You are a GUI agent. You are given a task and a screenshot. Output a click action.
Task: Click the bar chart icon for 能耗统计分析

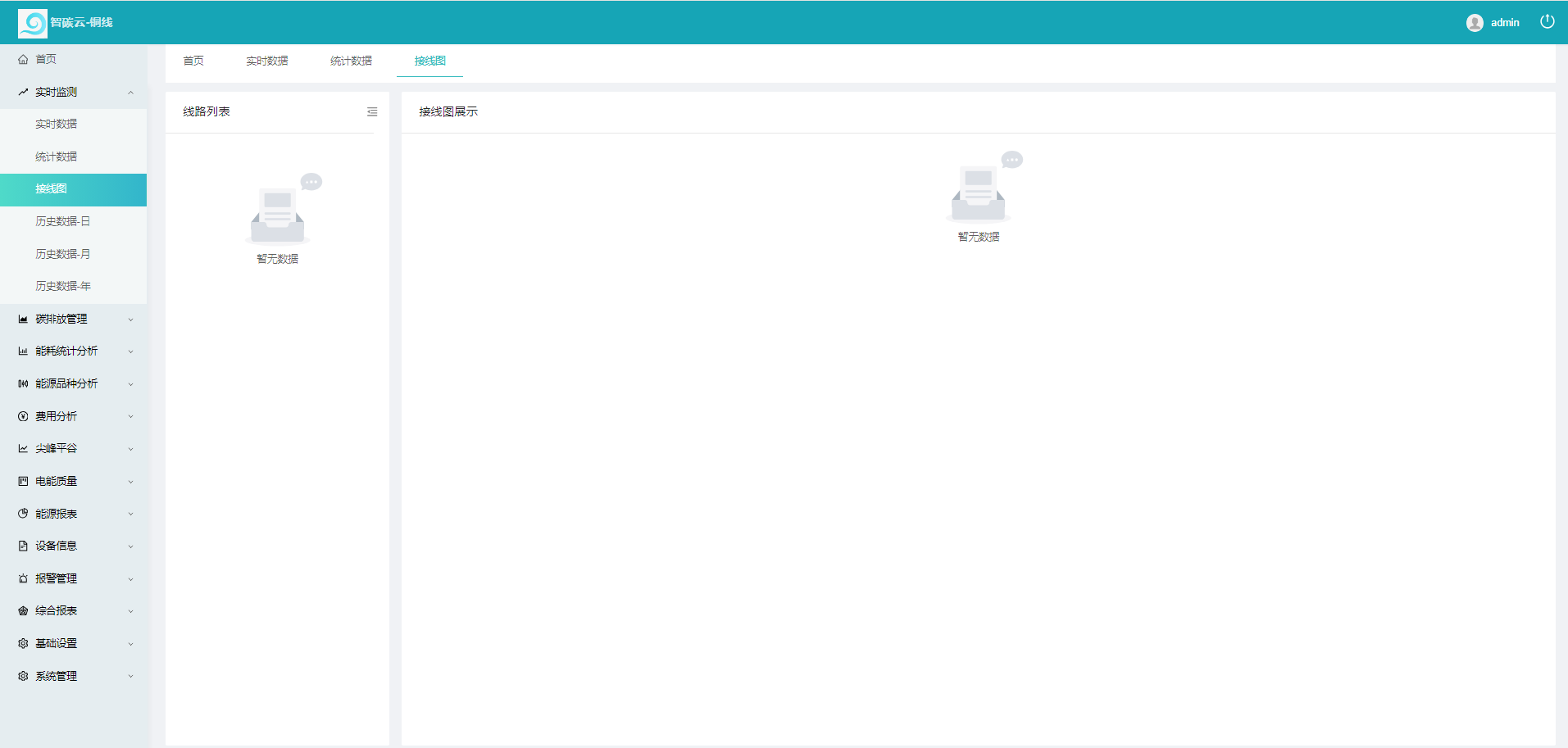tap(22, 351)
